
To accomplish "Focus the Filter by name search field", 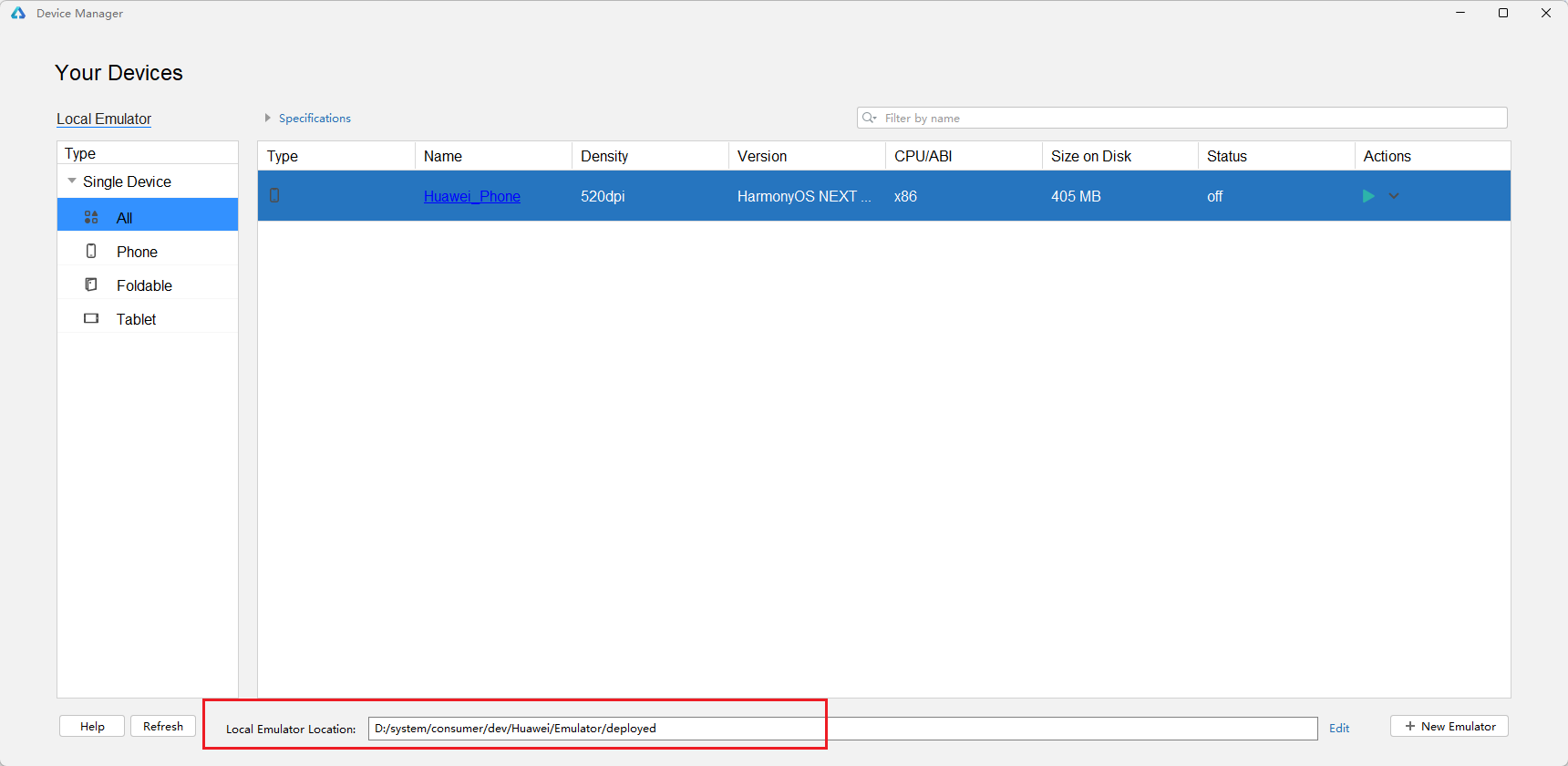I will click(1182, 118).
